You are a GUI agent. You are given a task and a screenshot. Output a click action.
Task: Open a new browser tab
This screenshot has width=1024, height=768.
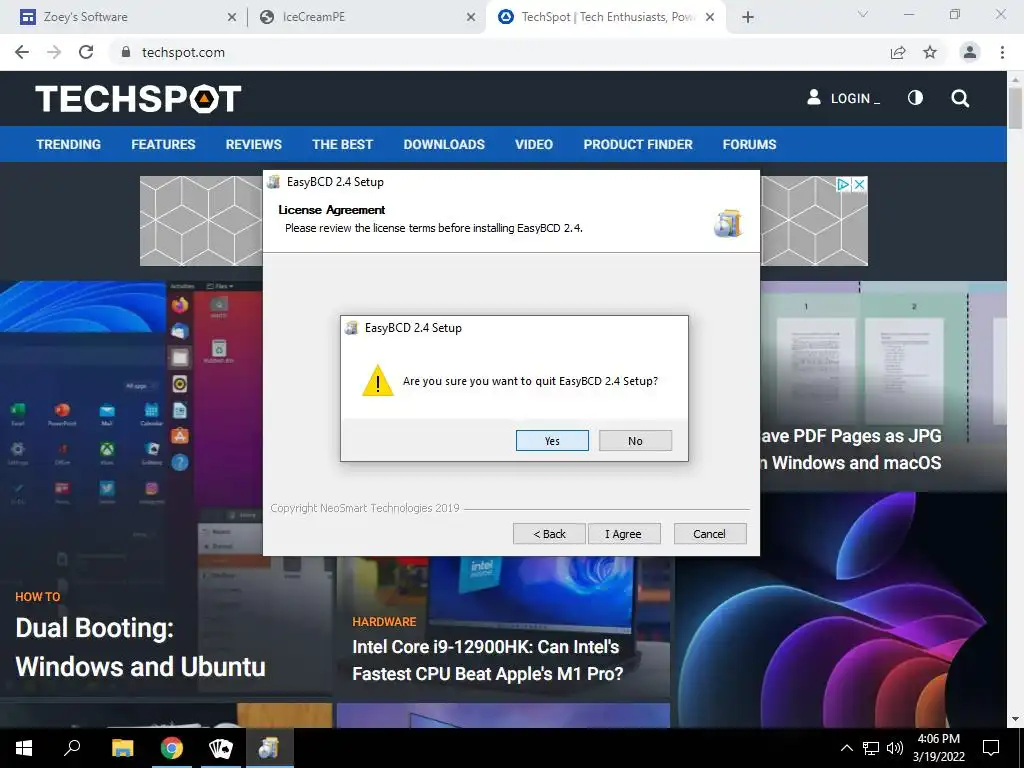(x=748, y=17)
